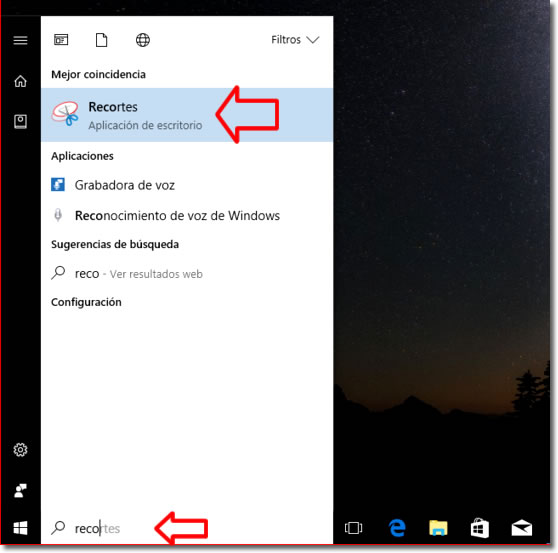Filter results by Documents icon
The height and width of the screenshot is (553, 558).
[x=101, y=40]
